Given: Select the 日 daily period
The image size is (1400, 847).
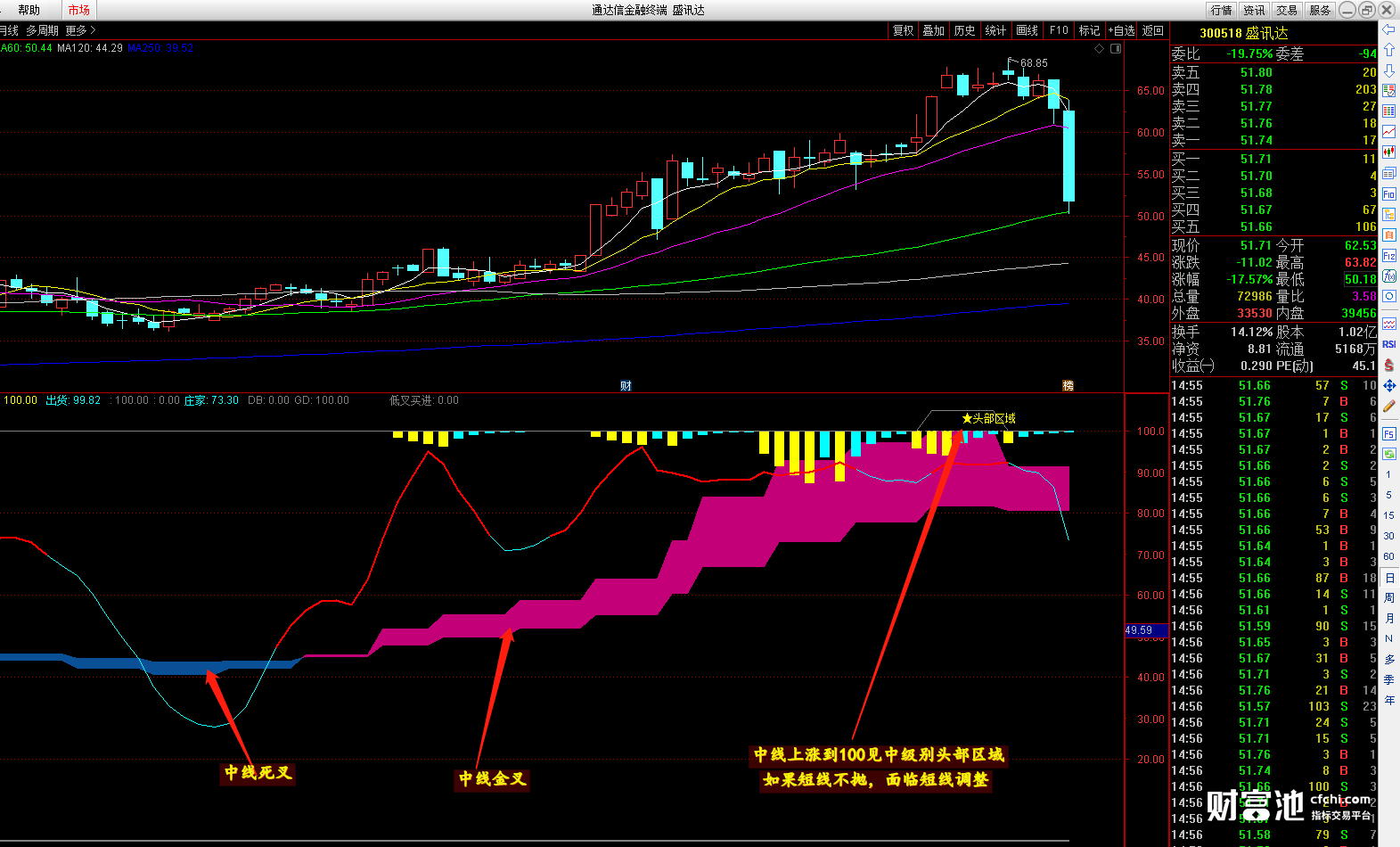Looking at the screenshot, I should click(x=1388, y=578).
